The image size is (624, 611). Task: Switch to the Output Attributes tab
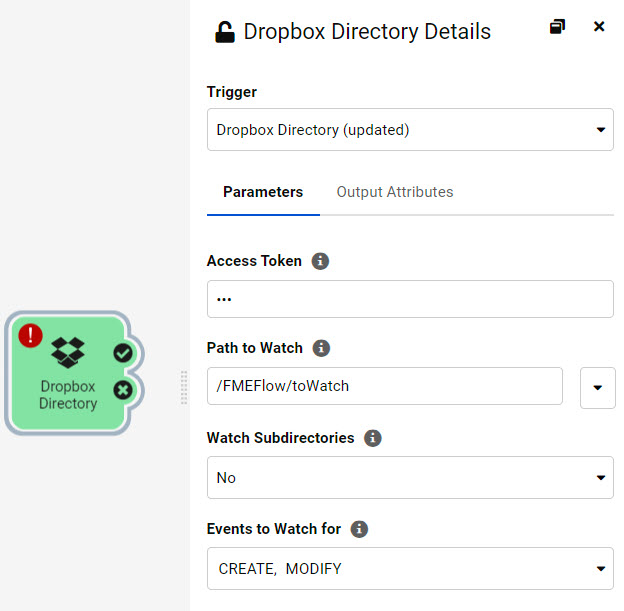pos(395,192)
